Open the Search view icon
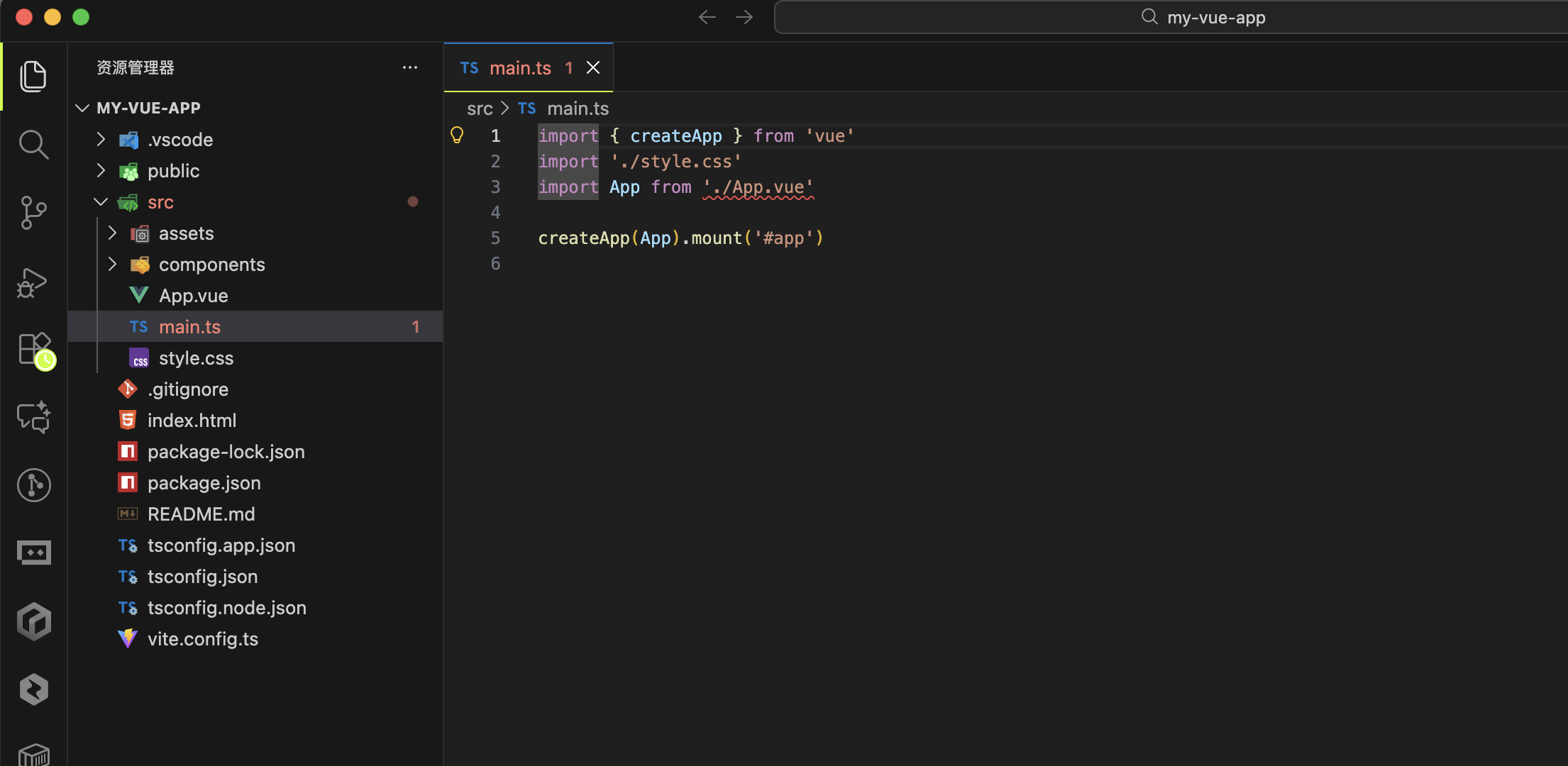Image resolution: width=1568 pixels, height=766 pixels. 33,145
